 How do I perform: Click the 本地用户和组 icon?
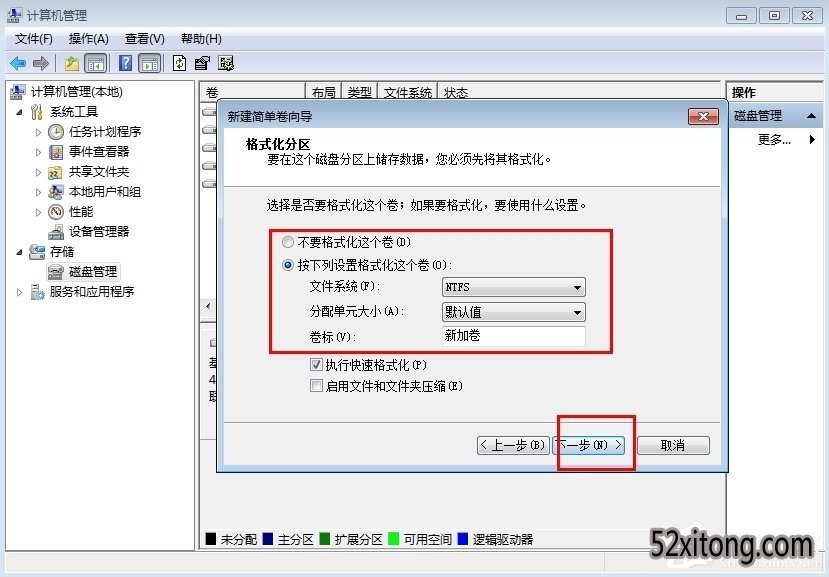pos(56,192)
